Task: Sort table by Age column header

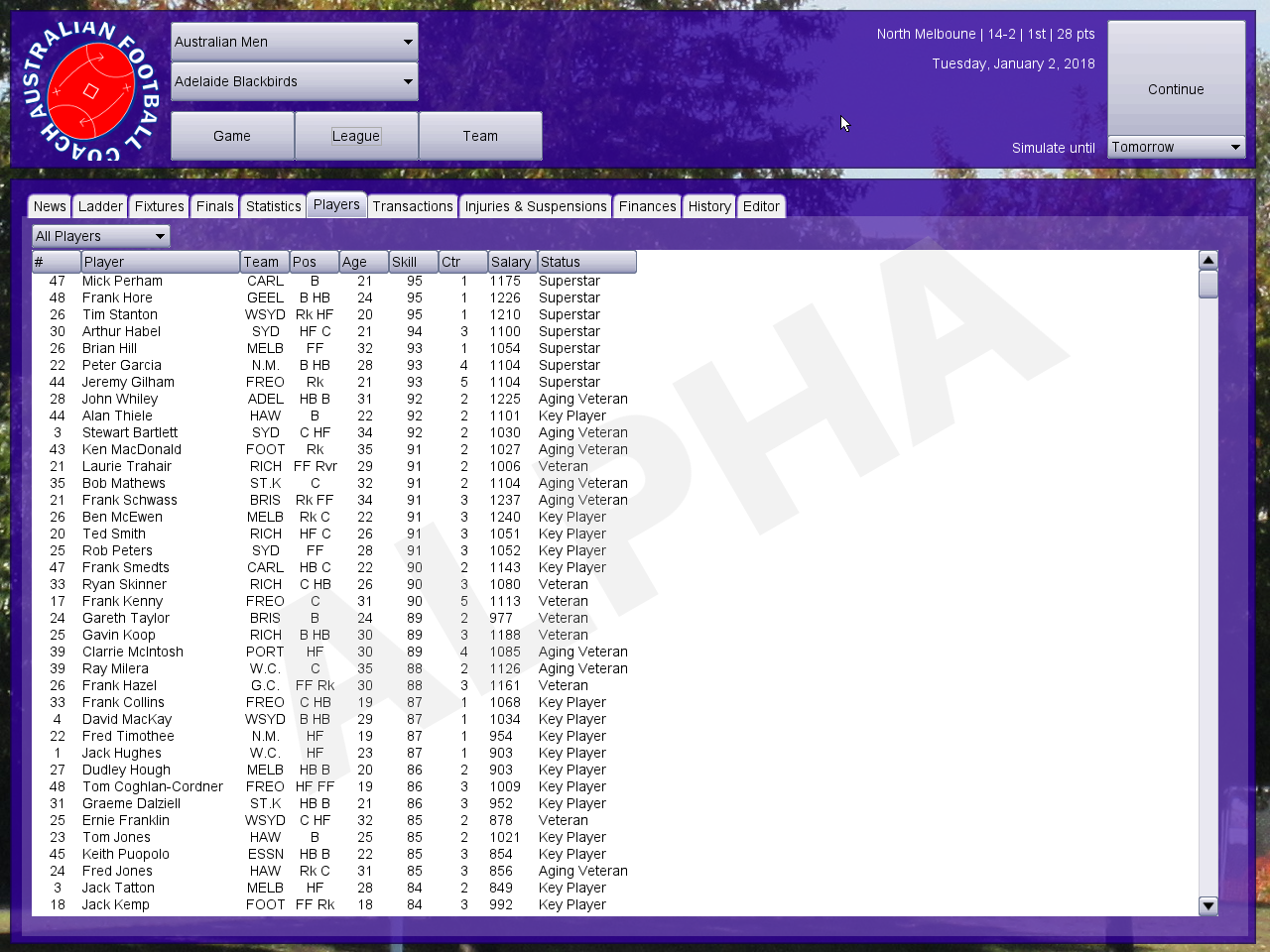Action: pos(363,262)
